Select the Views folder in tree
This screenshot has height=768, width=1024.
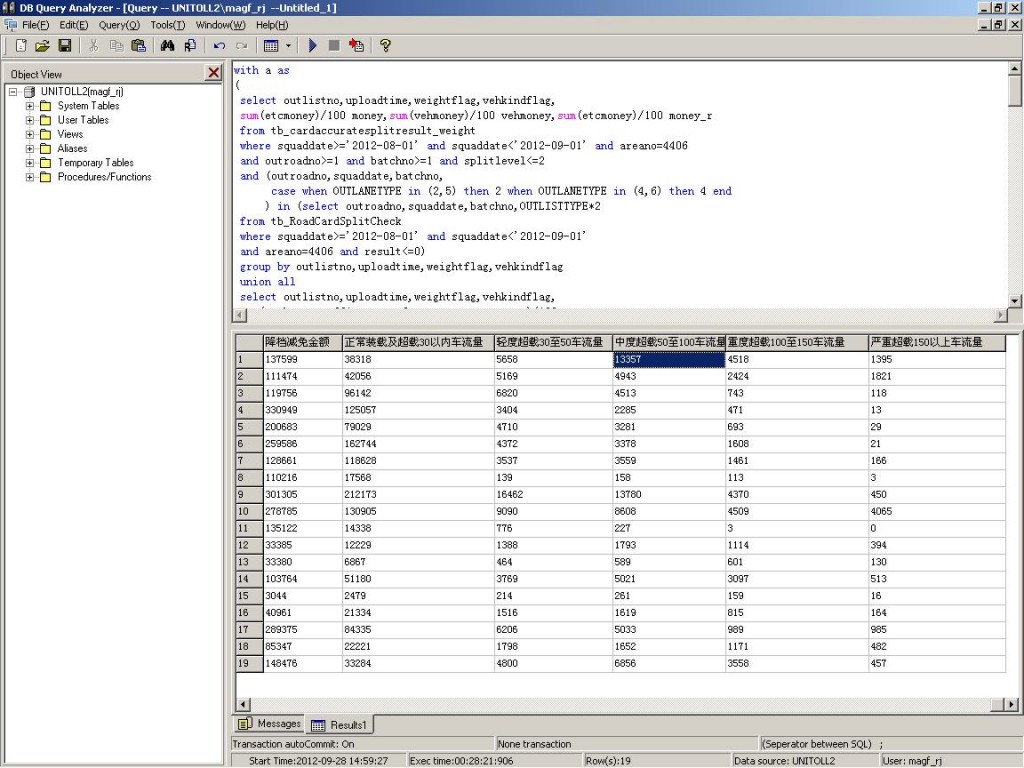pyautogui.click(x=70, y=134)
